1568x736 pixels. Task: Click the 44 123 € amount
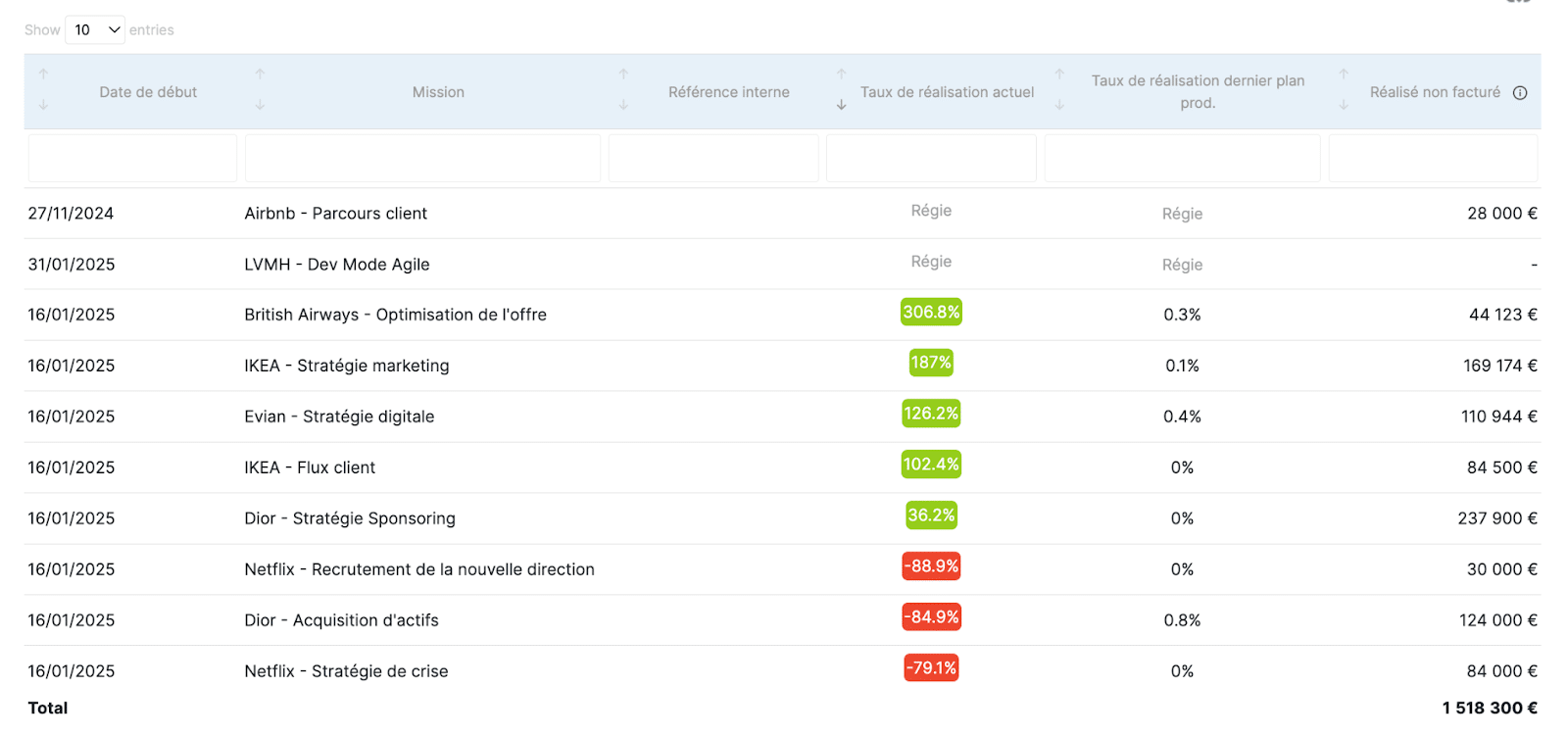click(1503, 315)
